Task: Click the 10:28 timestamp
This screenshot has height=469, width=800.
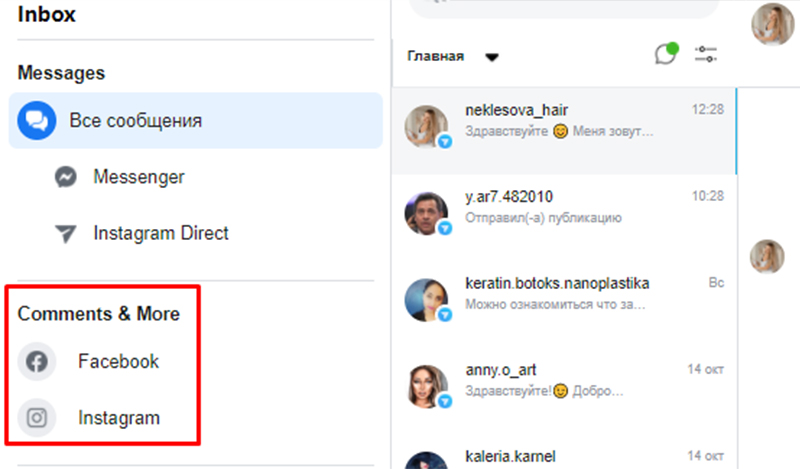Action: [x=708, y=196]
